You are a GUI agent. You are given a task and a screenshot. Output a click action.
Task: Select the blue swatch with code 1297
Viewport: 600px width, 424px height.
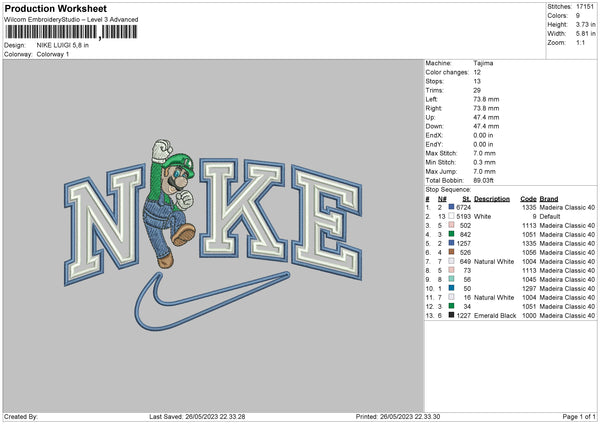(451, 288)
